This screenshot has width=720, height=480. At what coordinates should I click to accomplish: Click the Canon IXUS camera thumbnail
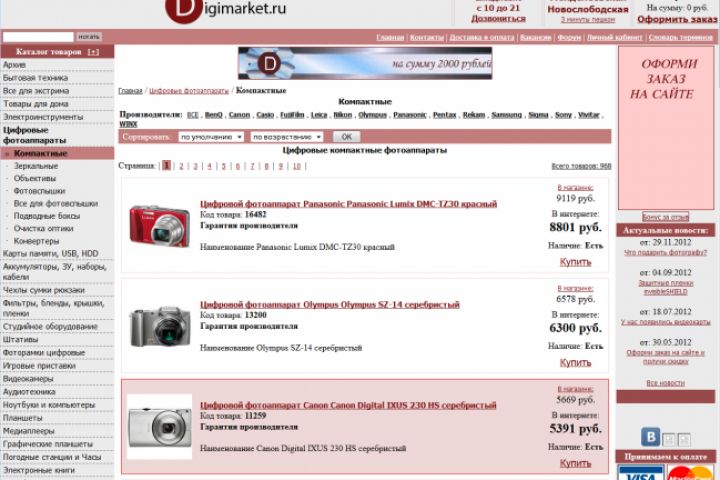[x=159, y=427]
